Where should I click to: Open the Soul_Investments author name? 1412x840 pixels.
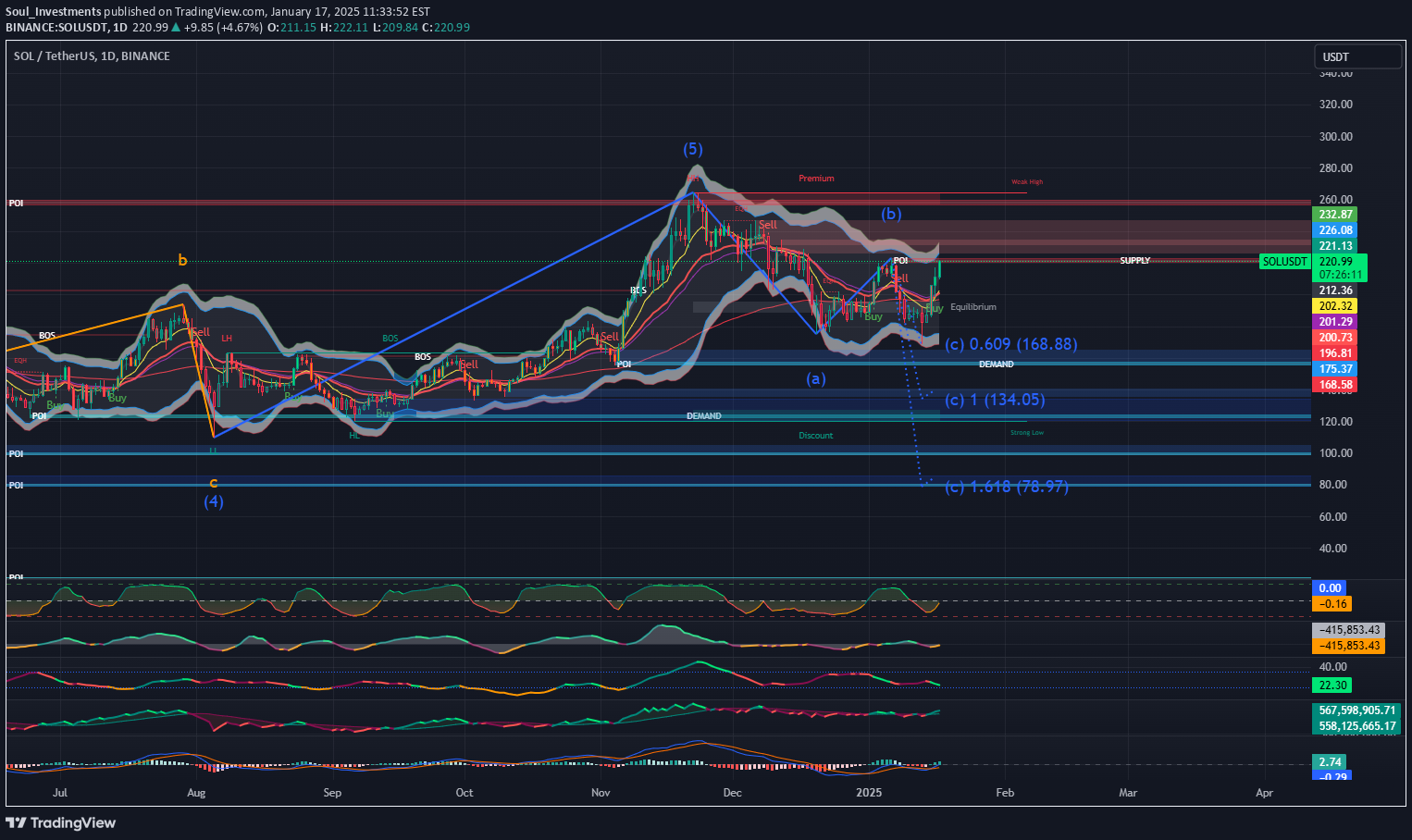click(x=53, y=12)
